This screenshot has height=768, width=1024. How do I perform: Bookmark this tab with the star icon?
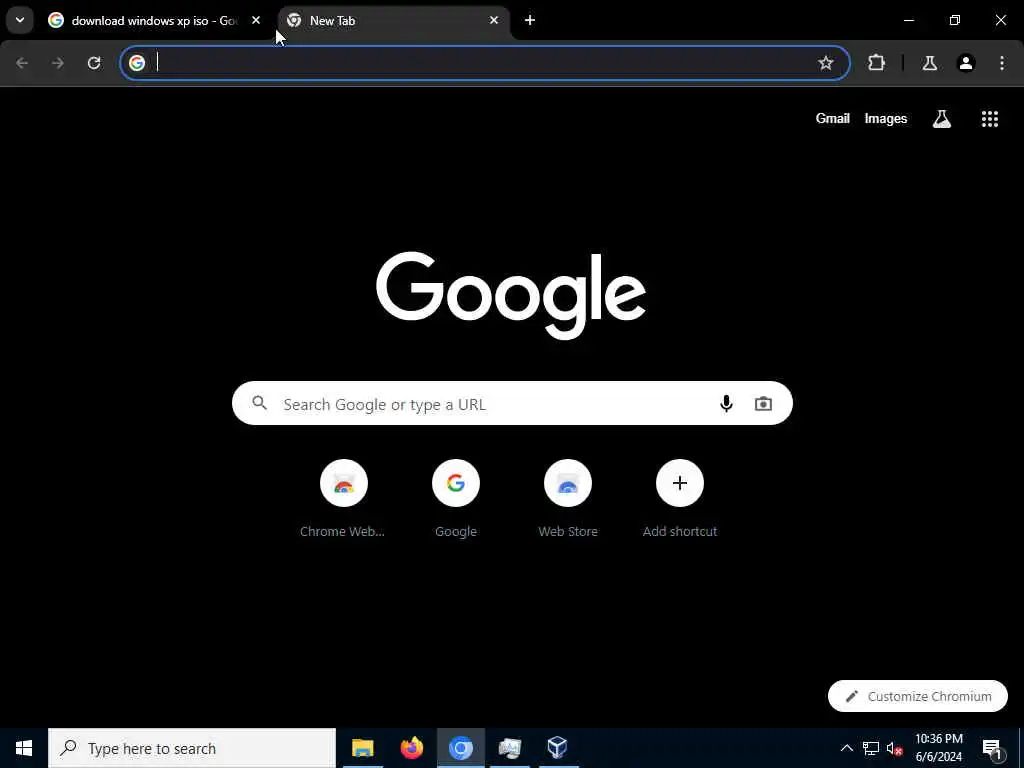[825, 63]
